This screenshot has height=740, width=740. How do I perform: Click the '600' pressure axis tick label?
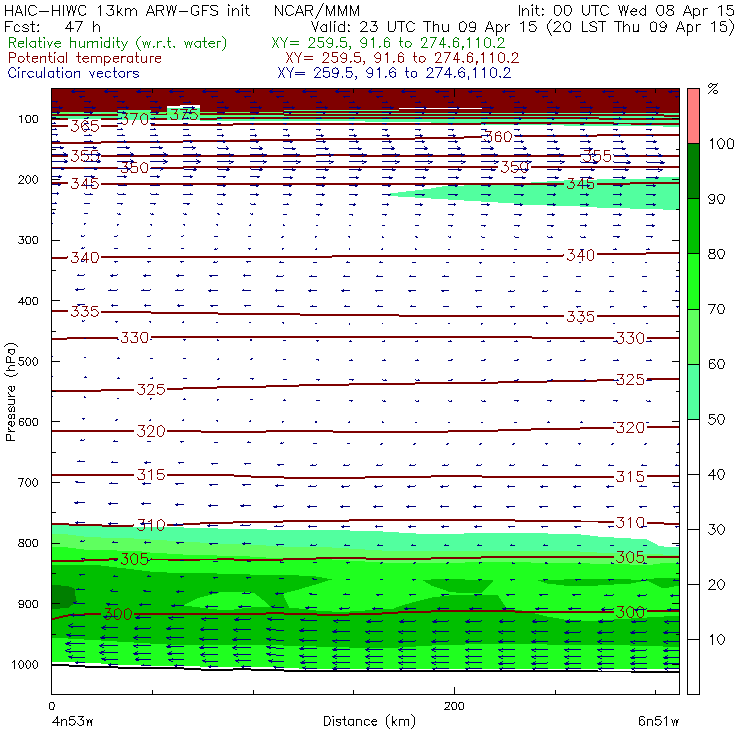[28, 422]
